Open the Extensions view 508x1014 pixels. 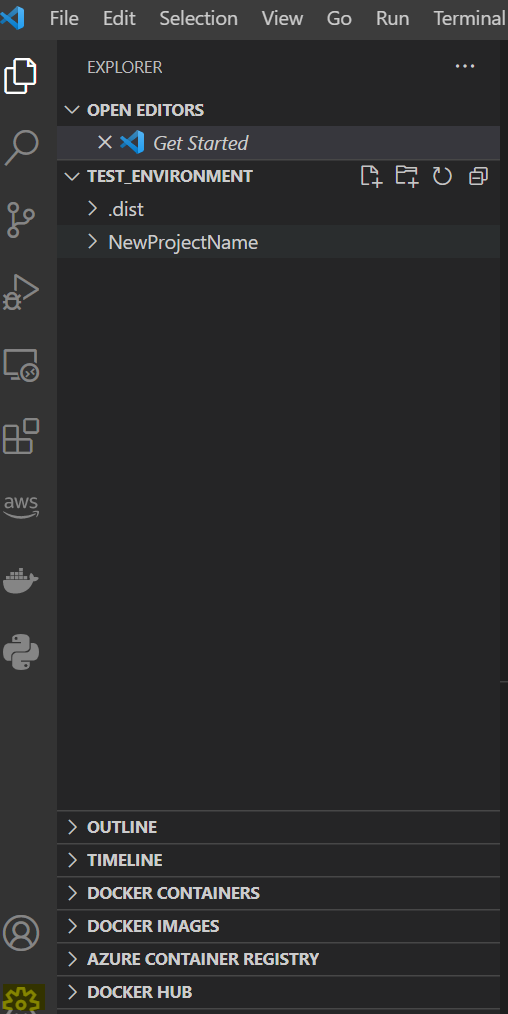pyautogui.click(x=21, y=437)
